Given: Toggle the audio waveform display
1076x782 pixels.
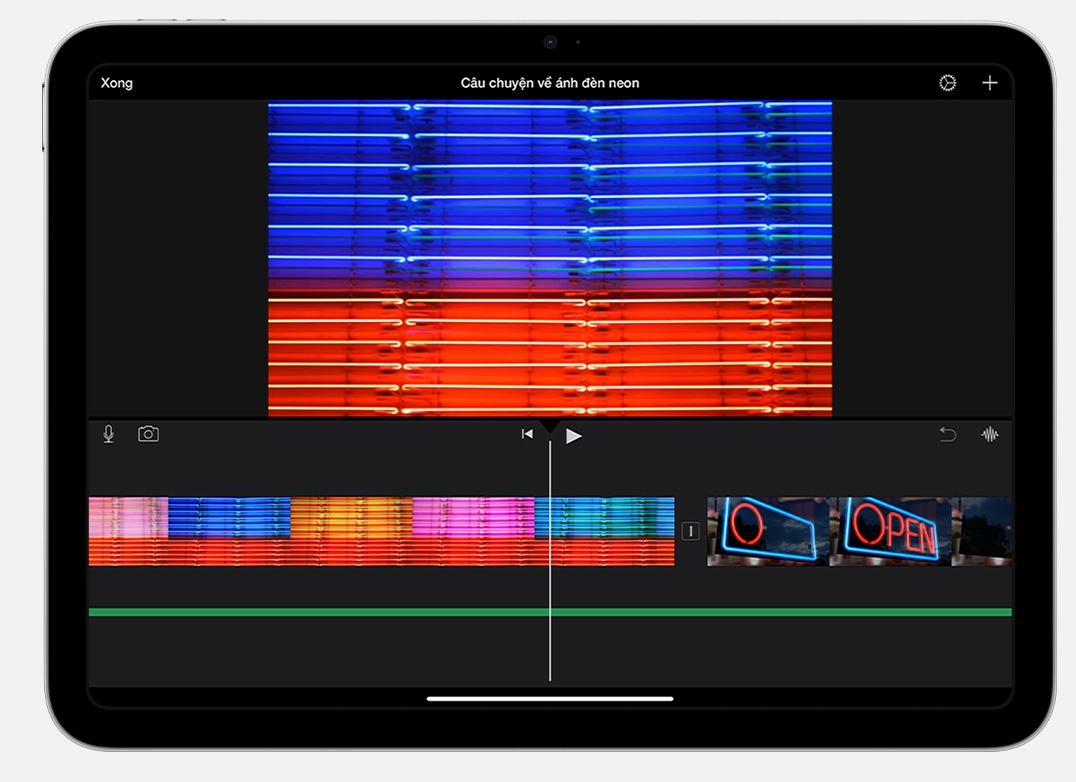Looking at the screenshot, I should click(x=990, y=434).
